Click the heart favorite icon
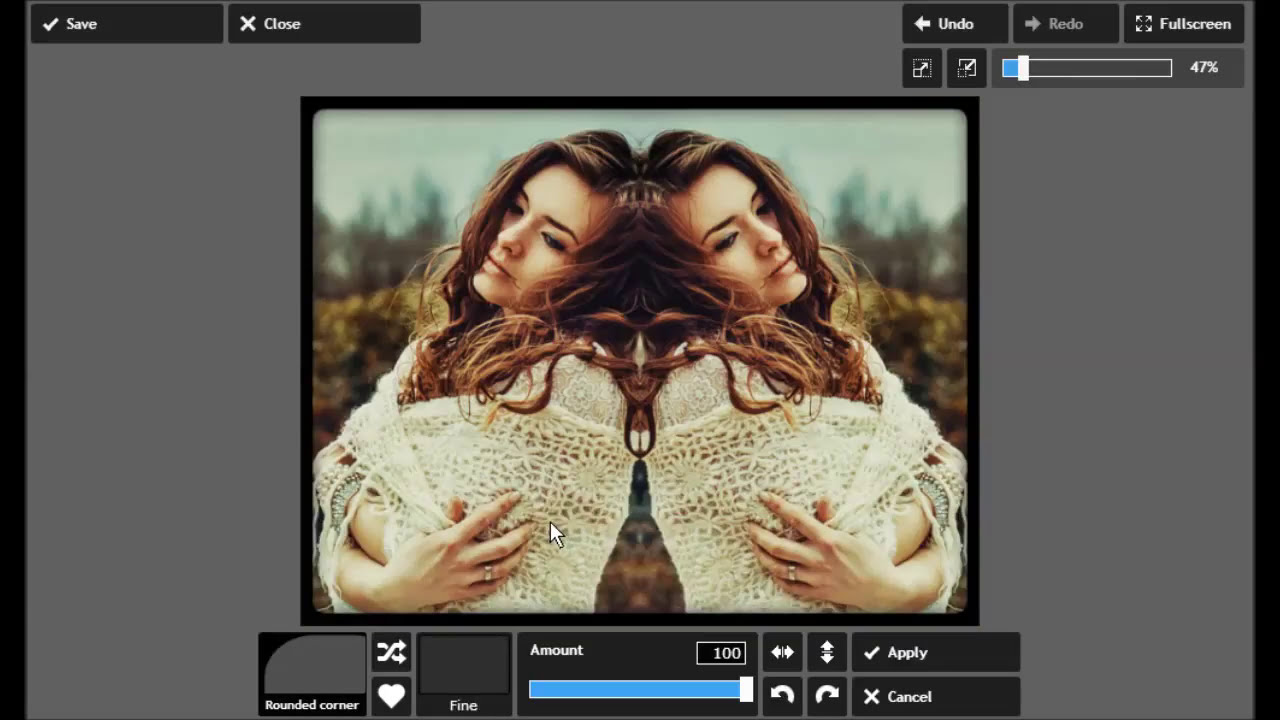This screenshot has height=720, width=1280. (391, 696)
